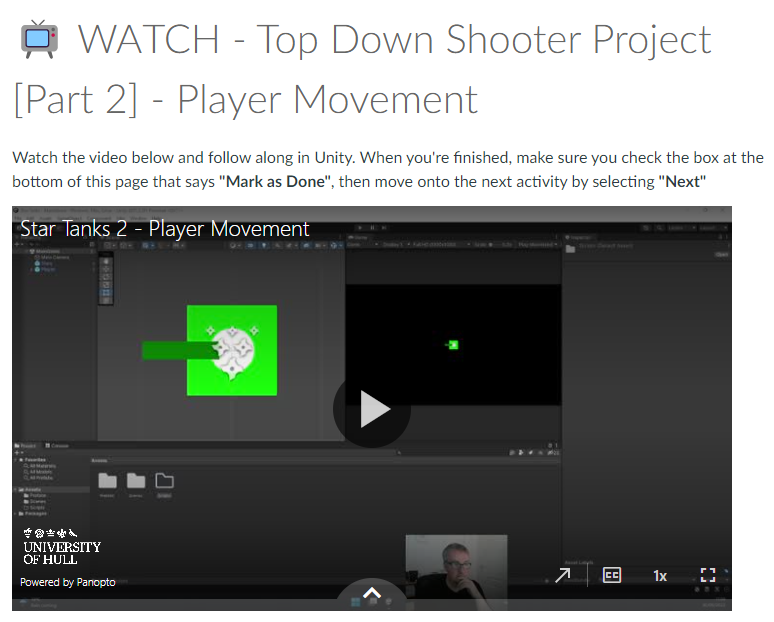Click the small green player in the Game view

pos(453,345)
